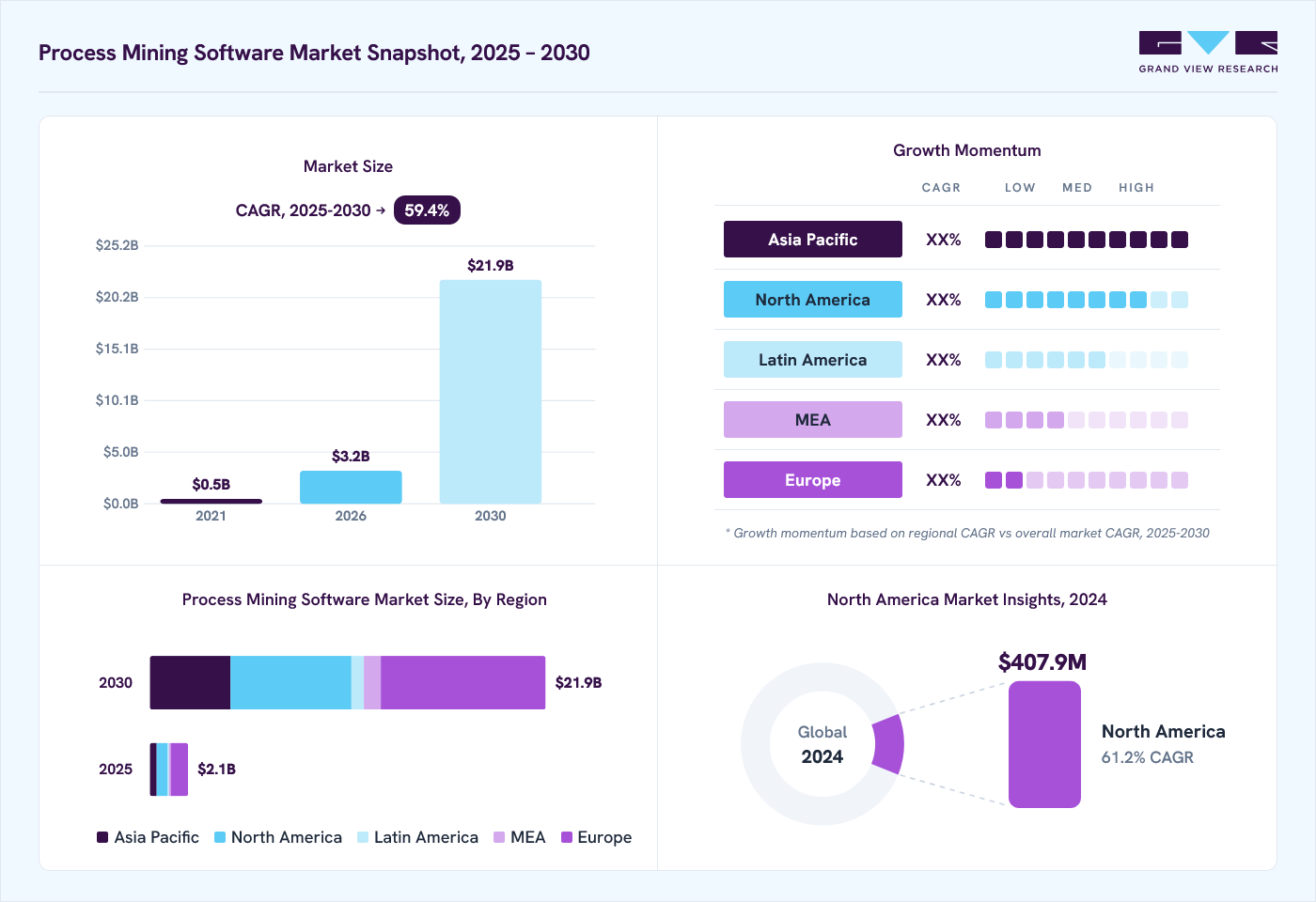Click the $10.1B axis label
Viewport: 1316px width, 902px height.
(117, 400)
